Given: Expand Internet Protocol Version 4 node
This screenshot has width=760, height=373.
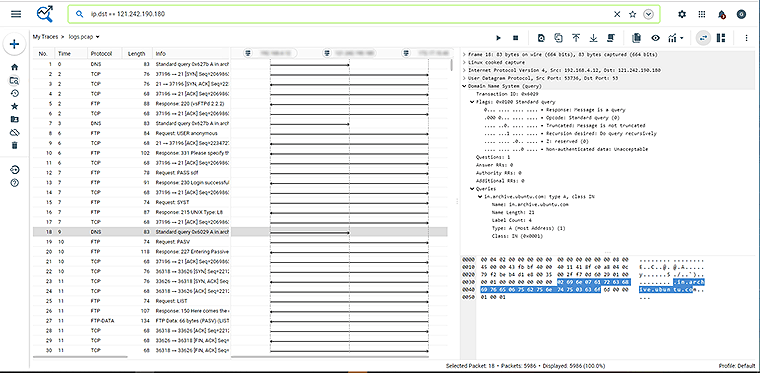Looking at the screenshot, I should [464, 70].
